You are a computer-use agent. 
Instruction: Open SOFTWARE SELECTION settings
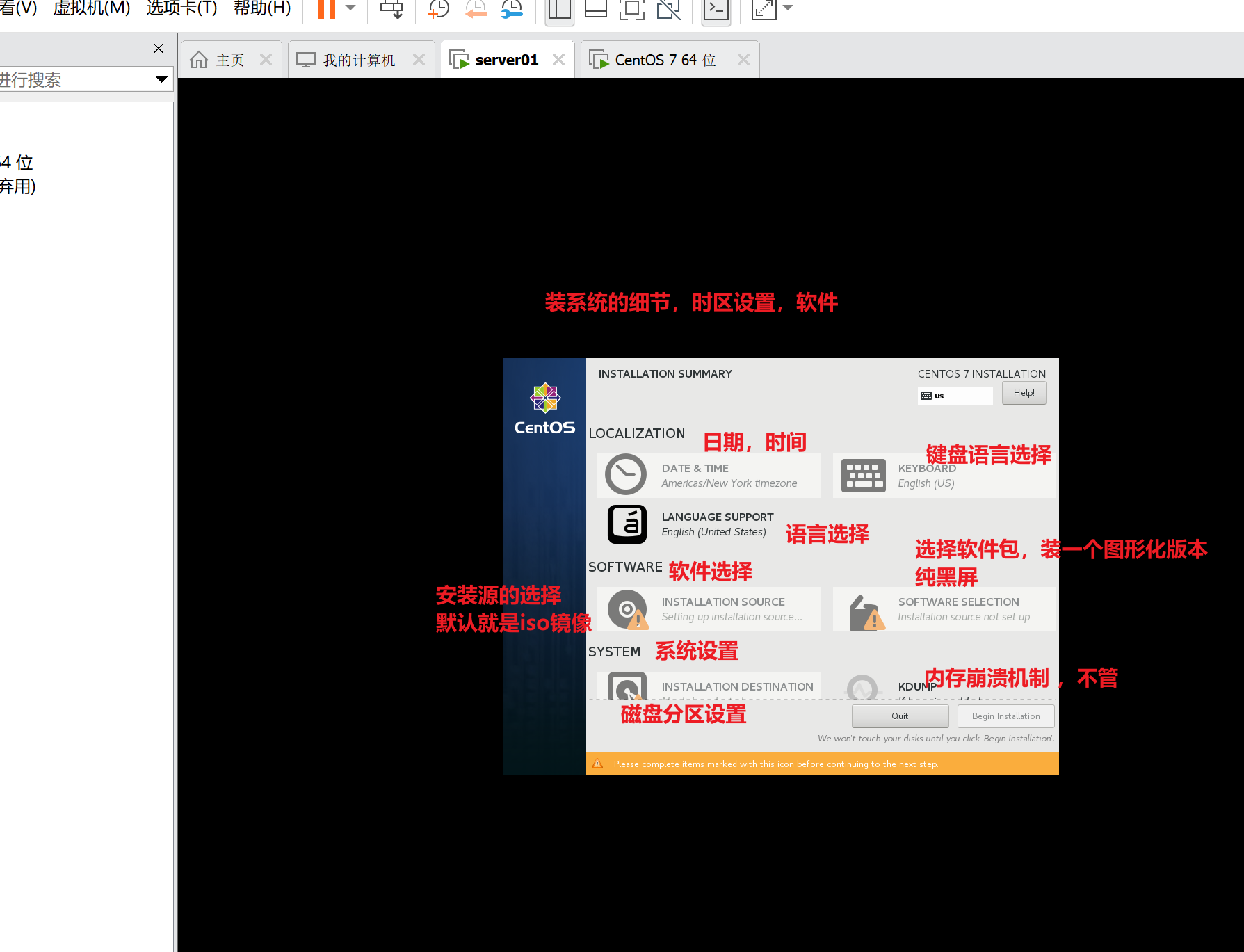944,609
